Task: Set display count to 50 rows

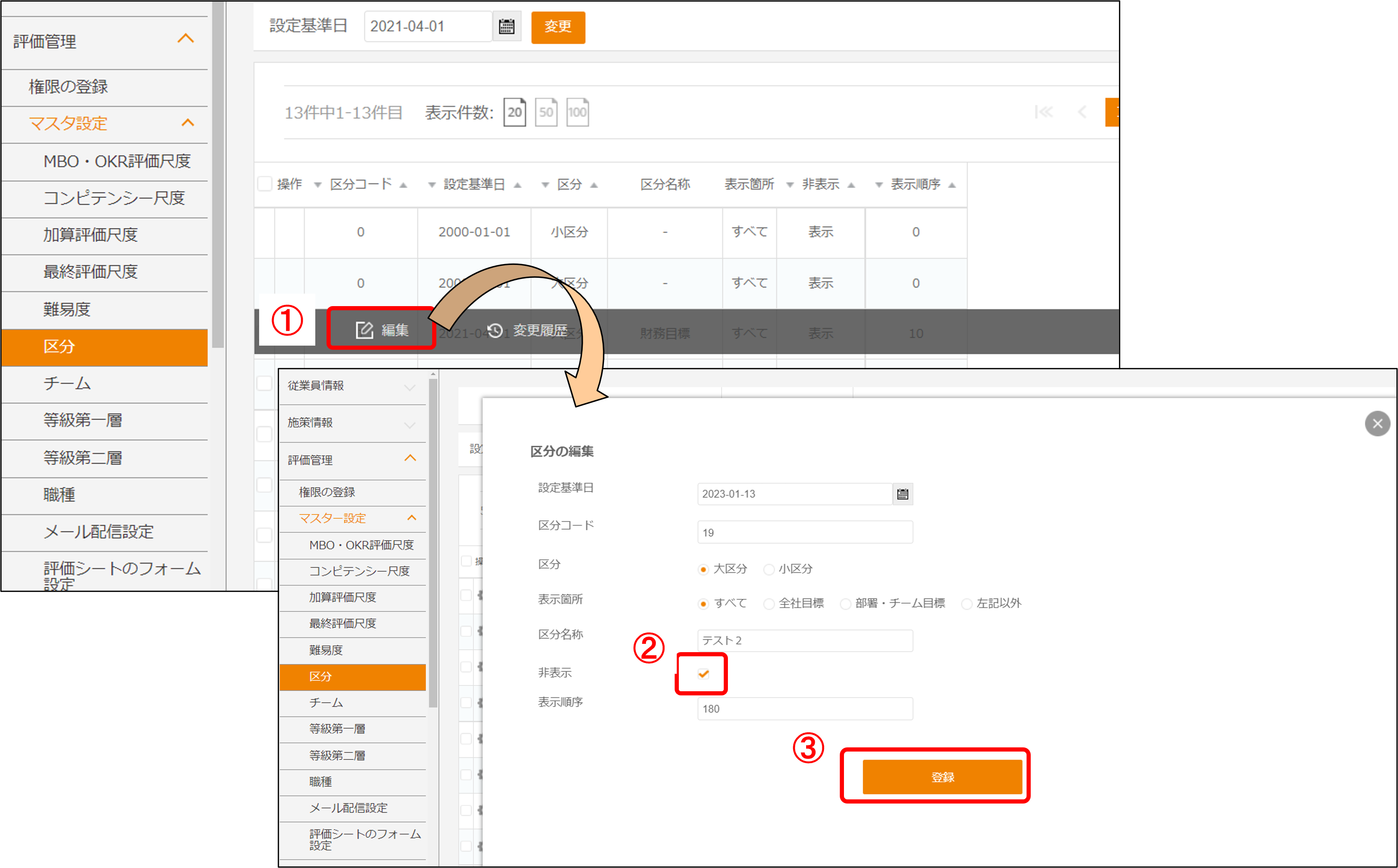Action: 546,112
